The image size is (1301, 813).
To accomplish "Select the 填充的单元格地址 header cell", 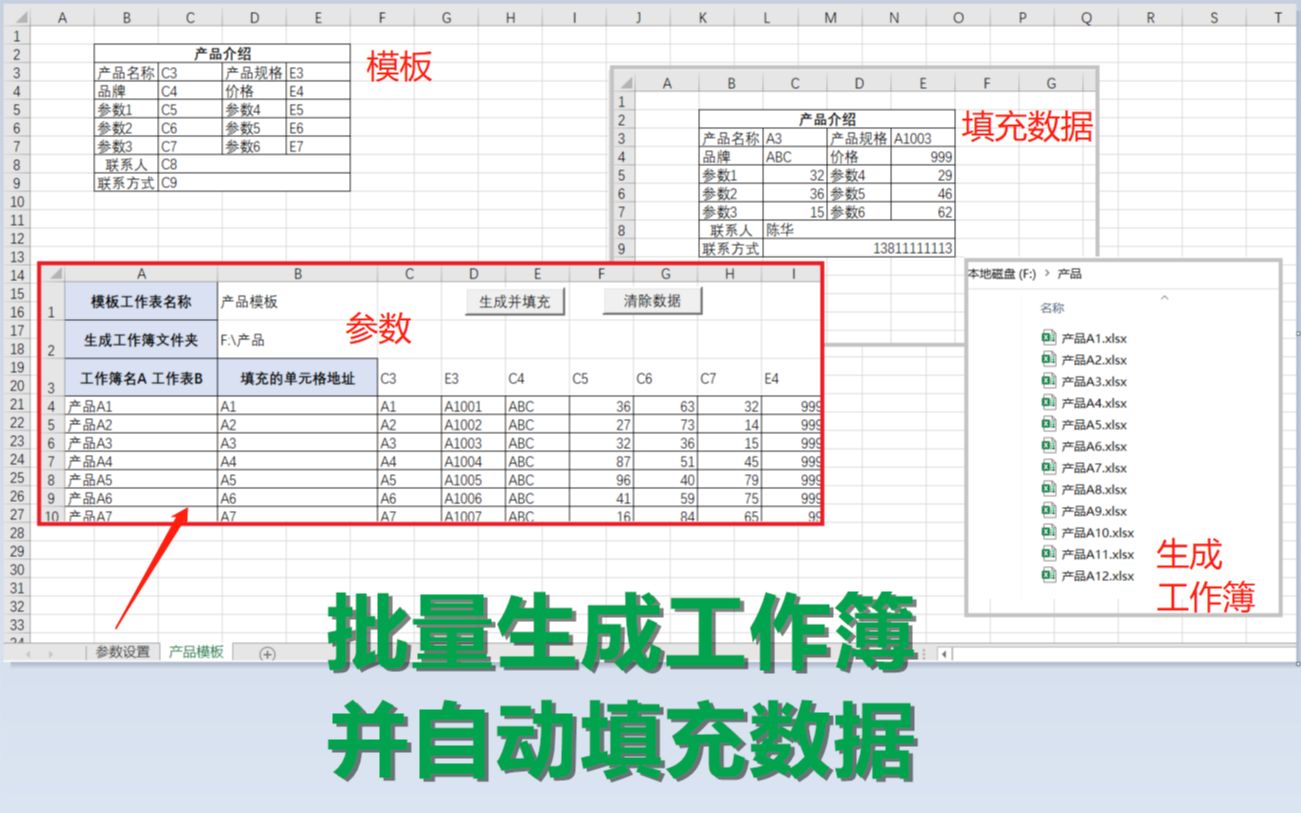I will pyautogui.click(x=298, y=378).
